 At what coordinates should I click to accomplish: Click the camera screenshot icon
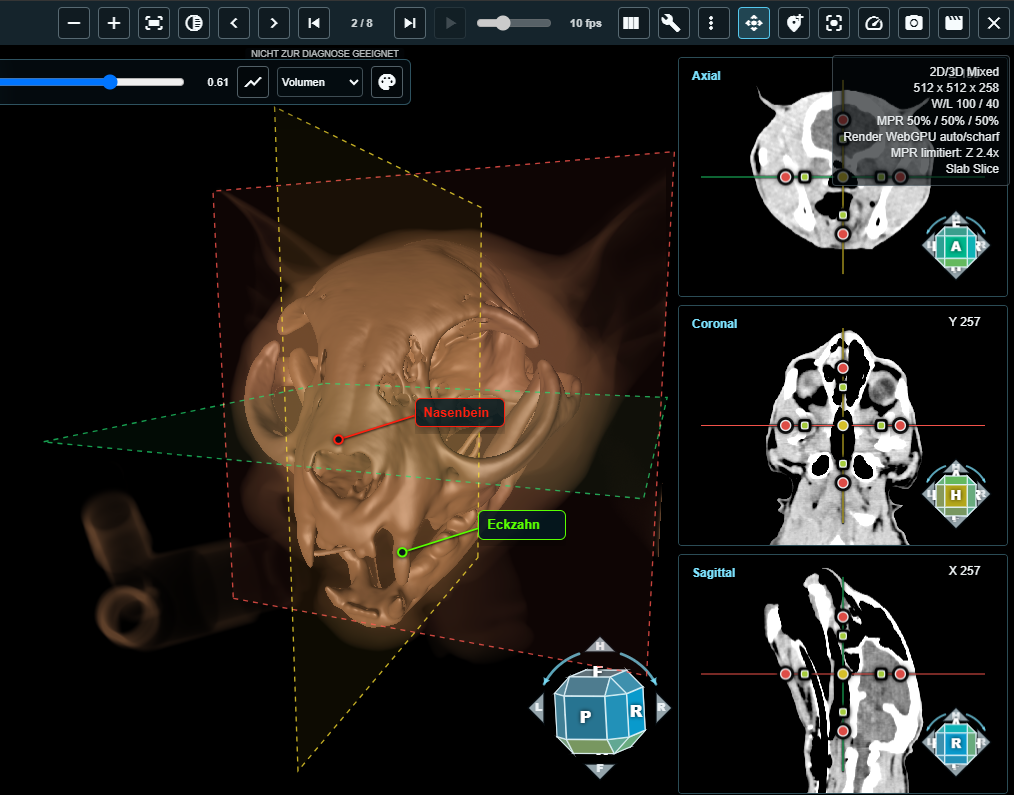[x=914, y=23]
